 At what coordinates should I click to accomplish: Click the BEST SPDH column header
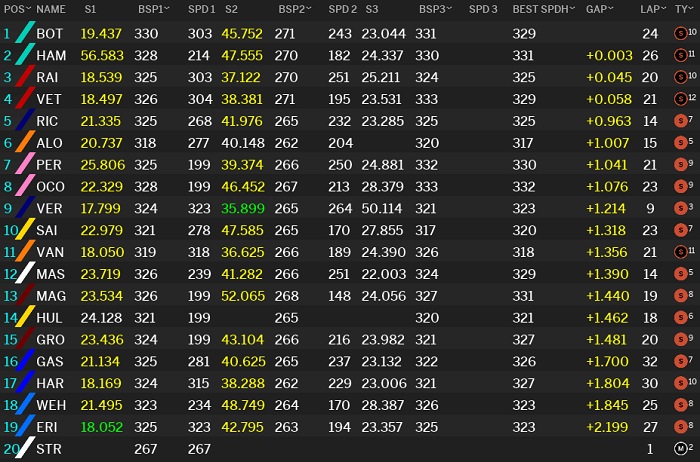[540, 9]
